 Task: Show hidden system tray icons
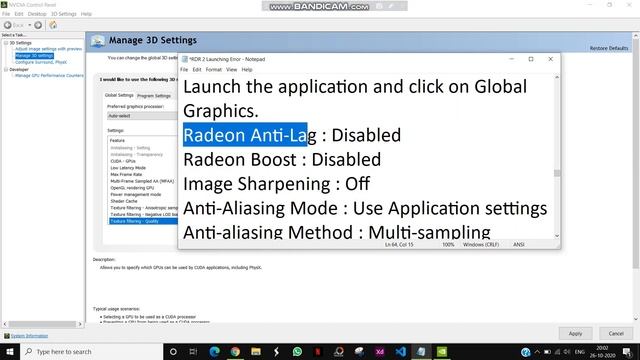coord(537,351)
